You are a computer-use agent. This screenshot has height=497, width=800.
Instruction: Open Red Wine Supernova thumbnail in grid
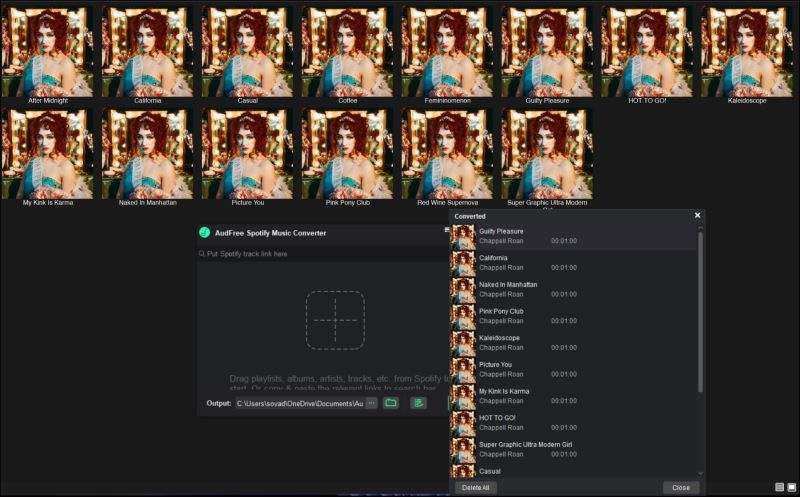pyautogui.click(x=447, y=154)
